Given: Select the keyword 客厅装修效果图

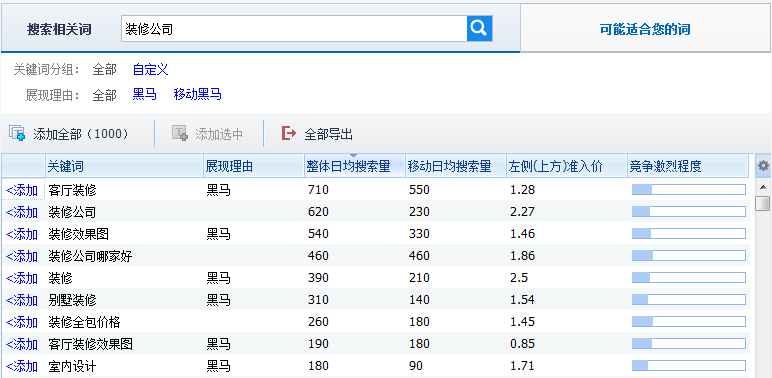Looking at the screenshot, I should pos(91,344).
